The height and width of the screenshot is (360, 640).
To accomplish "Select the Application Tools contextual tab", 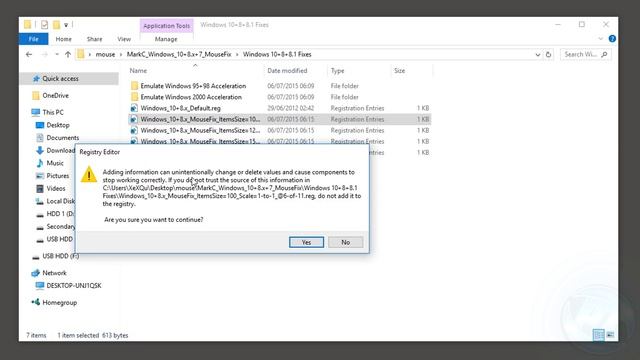I will coord(167,26).
